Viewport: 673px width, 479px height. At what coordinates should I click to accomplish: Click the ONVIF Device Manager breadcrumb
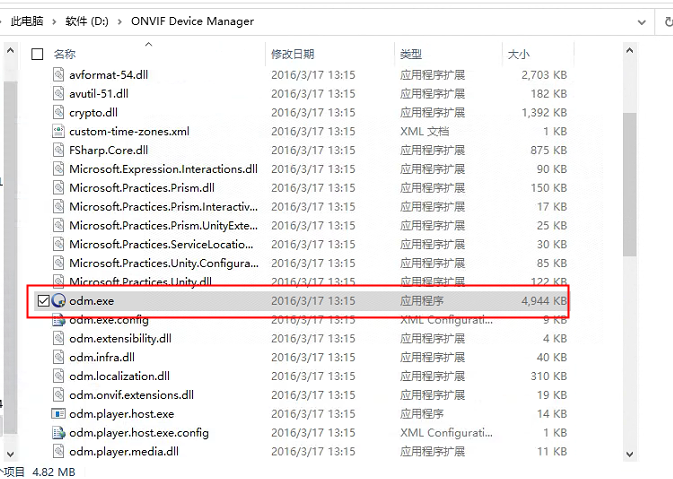click(192, 21)
